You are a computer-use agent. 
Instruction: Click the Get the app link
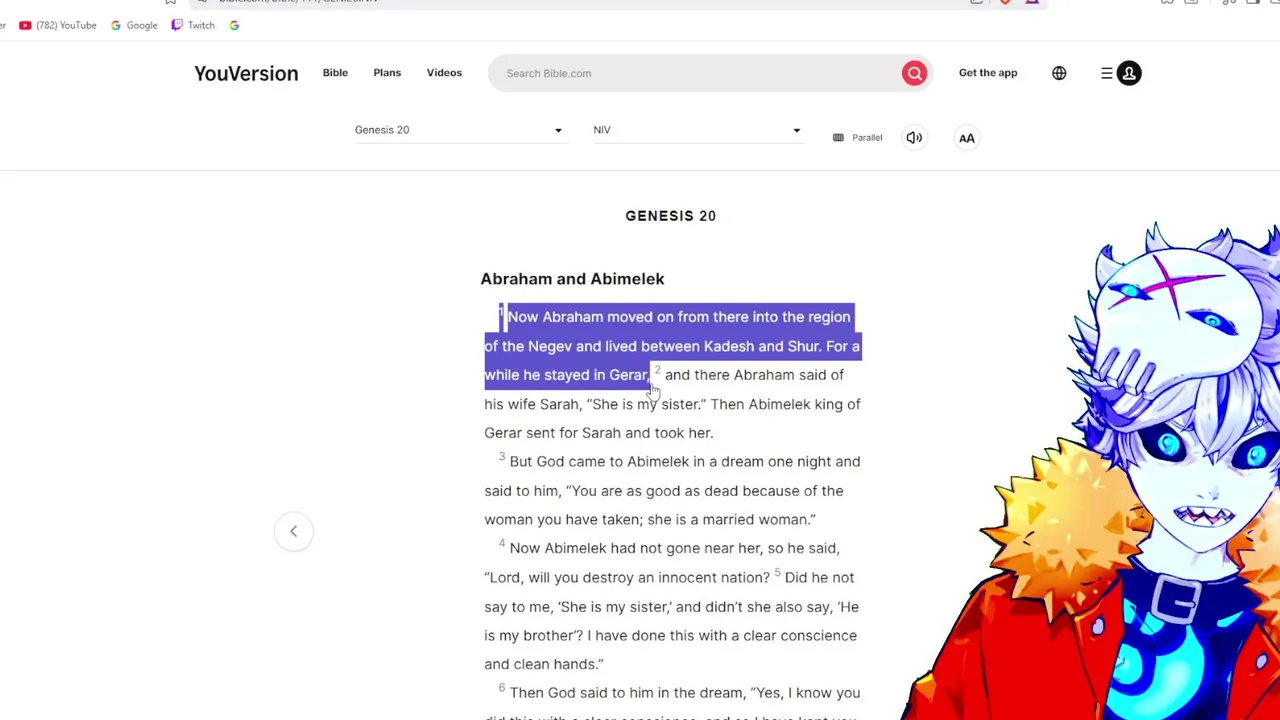coord(988,73)
